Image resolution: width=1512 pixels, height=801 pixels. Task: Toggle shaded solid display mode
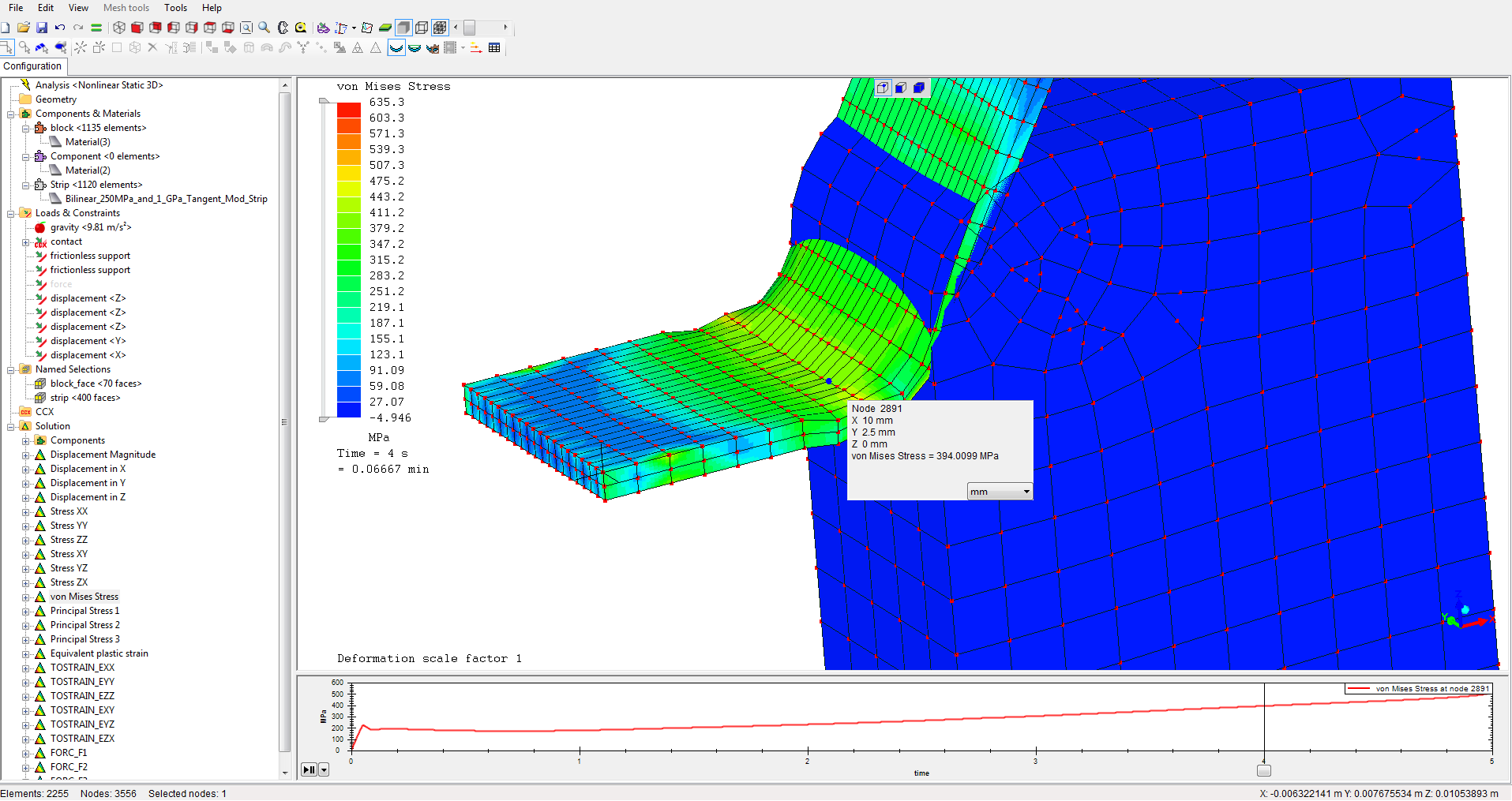pyautogui.click(x=403, y=28)
